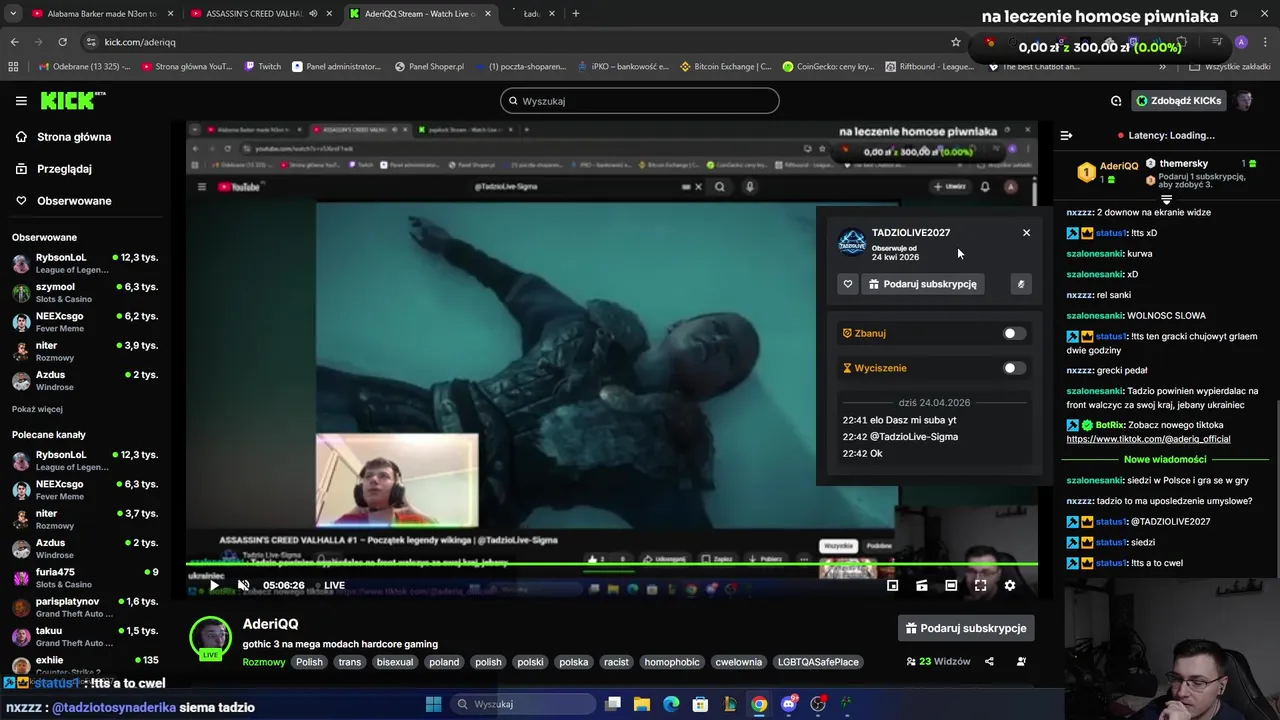Select the Polish tag
The image size is (1280, 720).
[x=309, y=662]
